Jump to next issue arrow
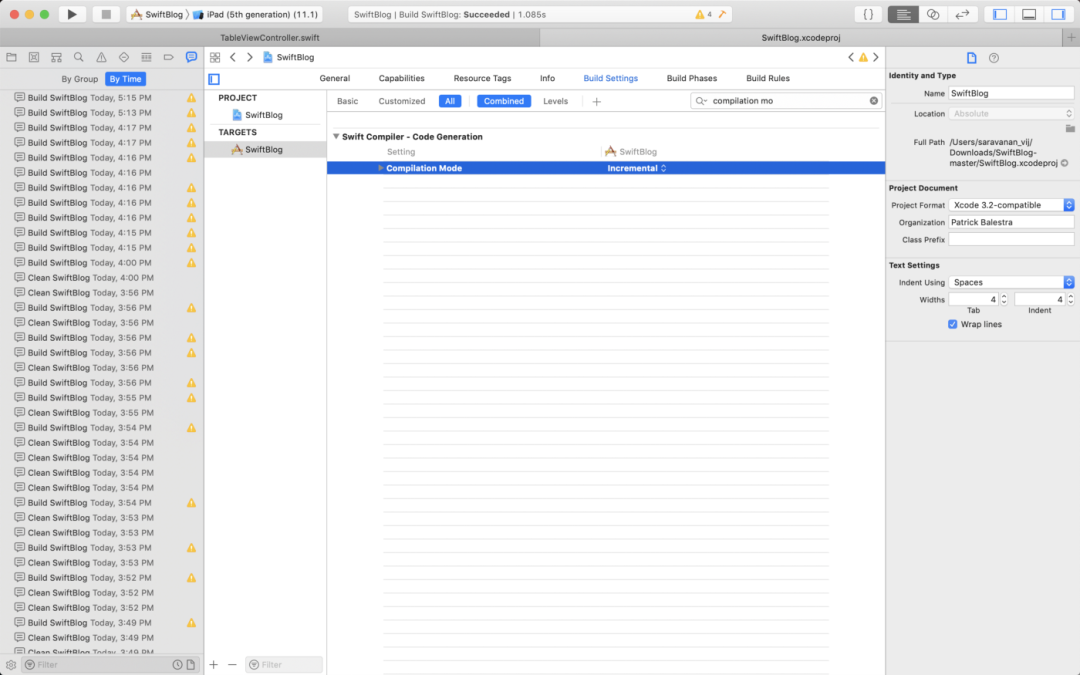This screenshot has width=1080, height=675. [x=876, y=57]
